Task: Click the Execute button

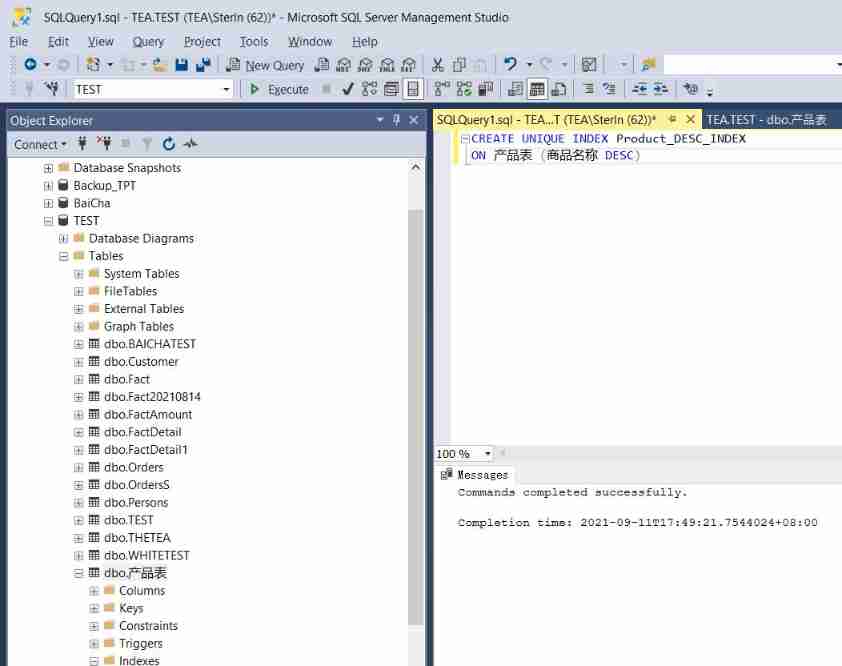Action: coord(279,89)
